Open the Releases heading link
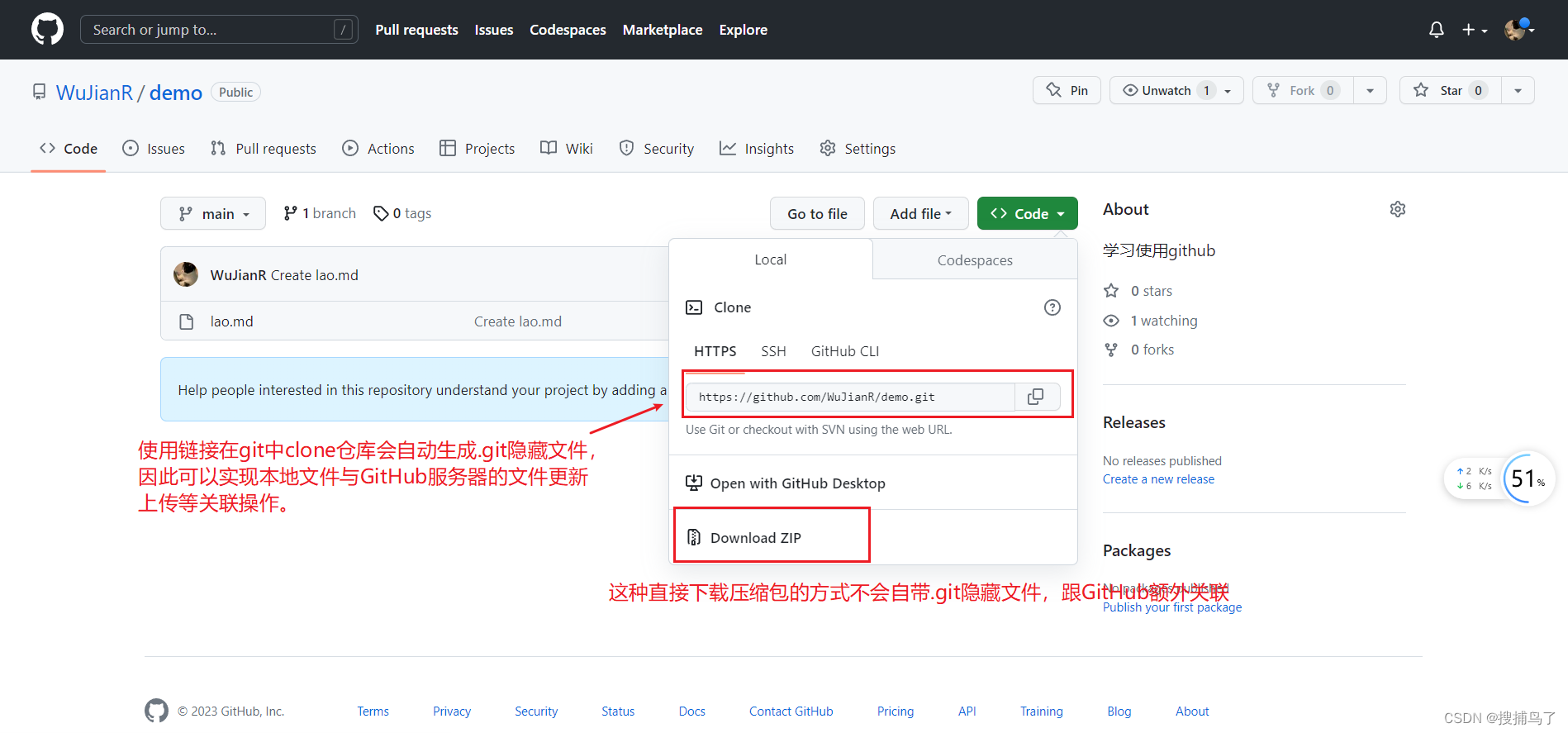This screenshot has height=733, width=1568. [x=1133, y=422]
